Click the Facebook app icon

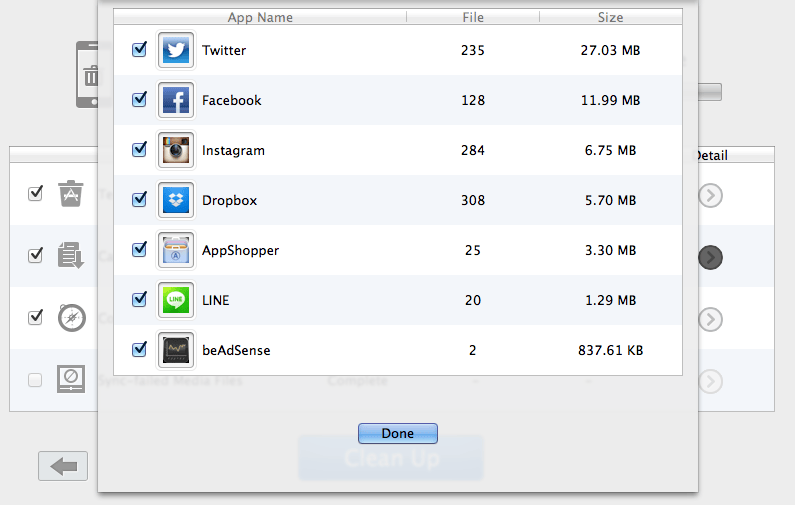pyautogui.click(x=176, y=100)
